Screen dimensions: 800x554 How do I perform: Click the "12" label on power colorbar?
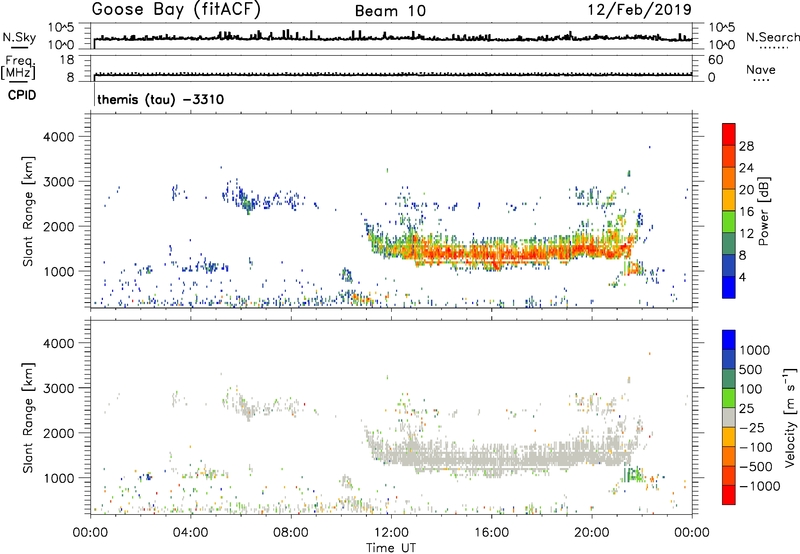tap(746, 234)
